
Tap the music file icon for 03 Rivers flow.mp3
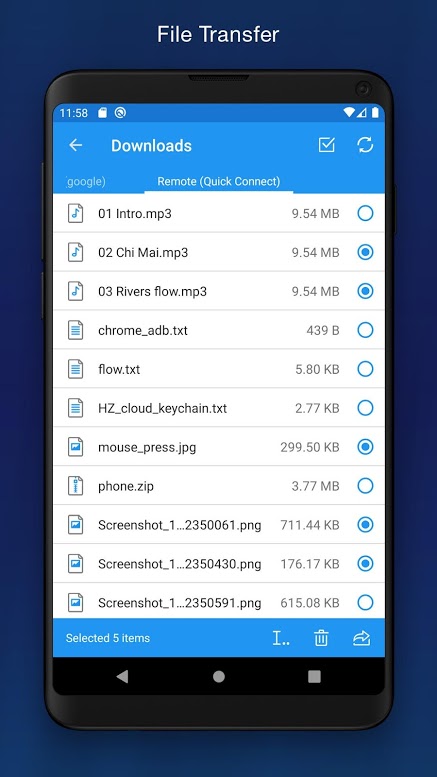75,291
